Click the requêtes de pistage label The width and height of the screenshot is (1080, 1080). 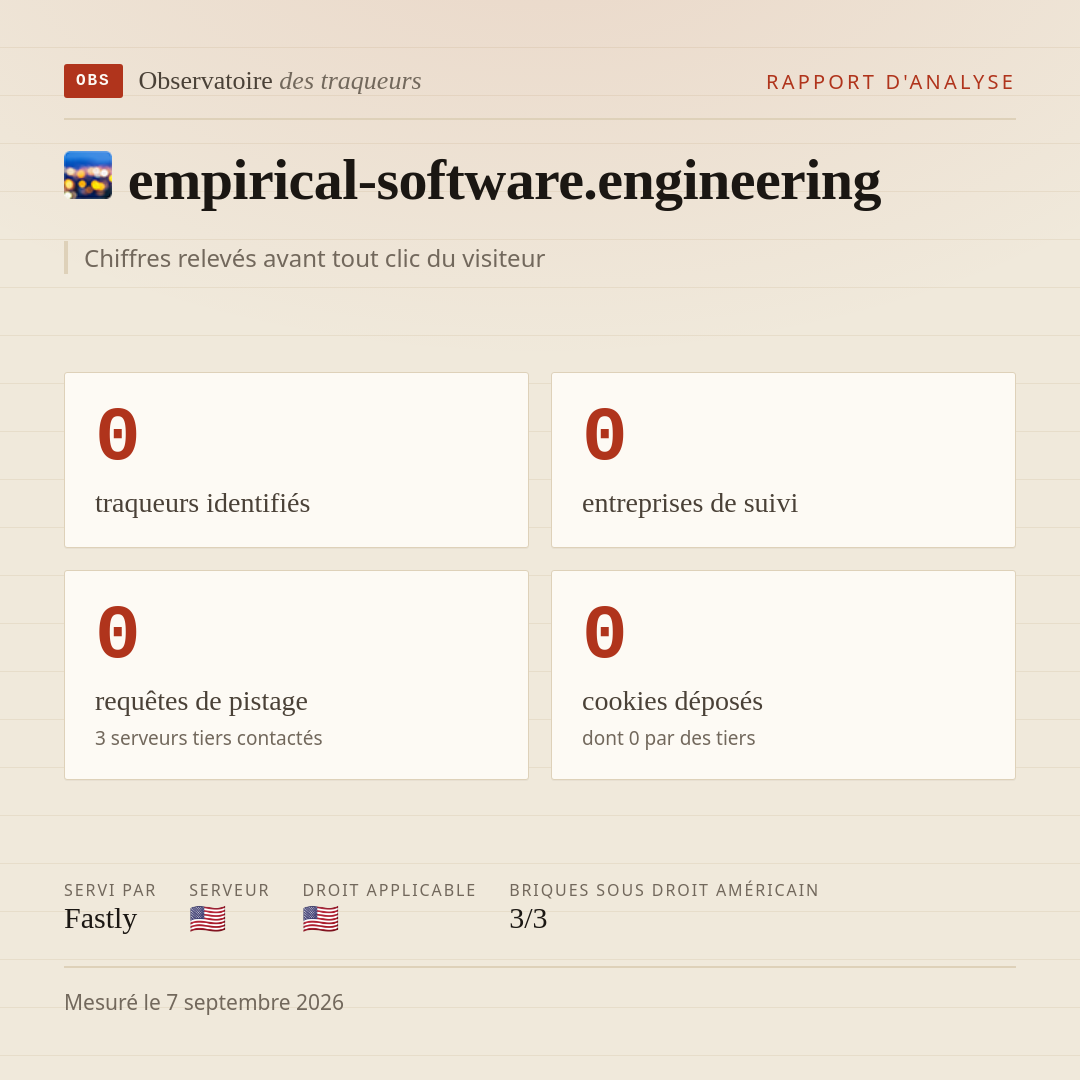coord(201,701)
